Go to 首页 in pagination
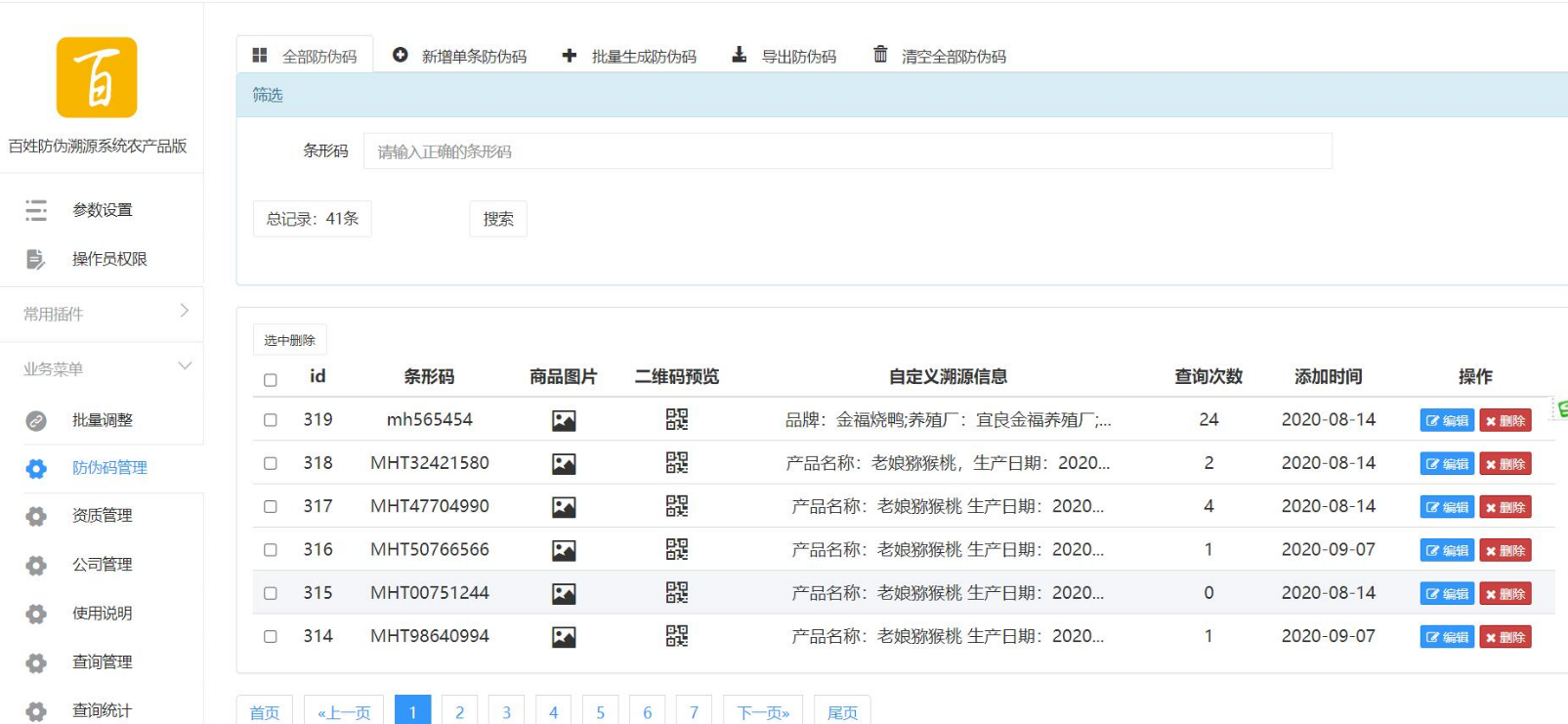 pos(265,712)
